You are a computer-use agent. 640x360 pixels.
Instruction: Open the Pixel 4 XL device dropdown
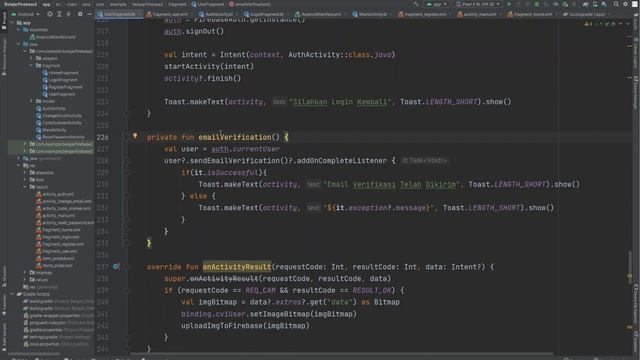(x=478, y=4)
